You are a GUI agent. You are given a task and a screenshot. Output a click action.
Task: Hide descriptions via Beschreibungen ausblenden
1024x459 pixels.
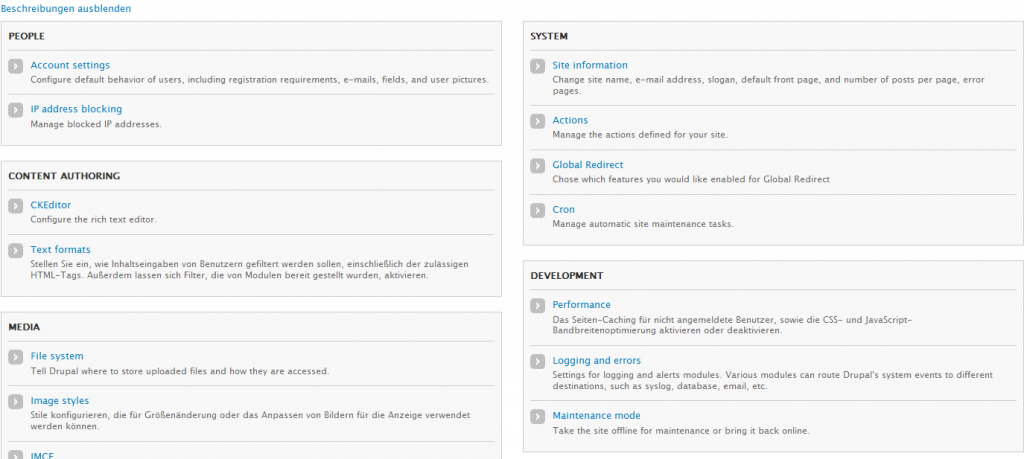tap(66, 8)
